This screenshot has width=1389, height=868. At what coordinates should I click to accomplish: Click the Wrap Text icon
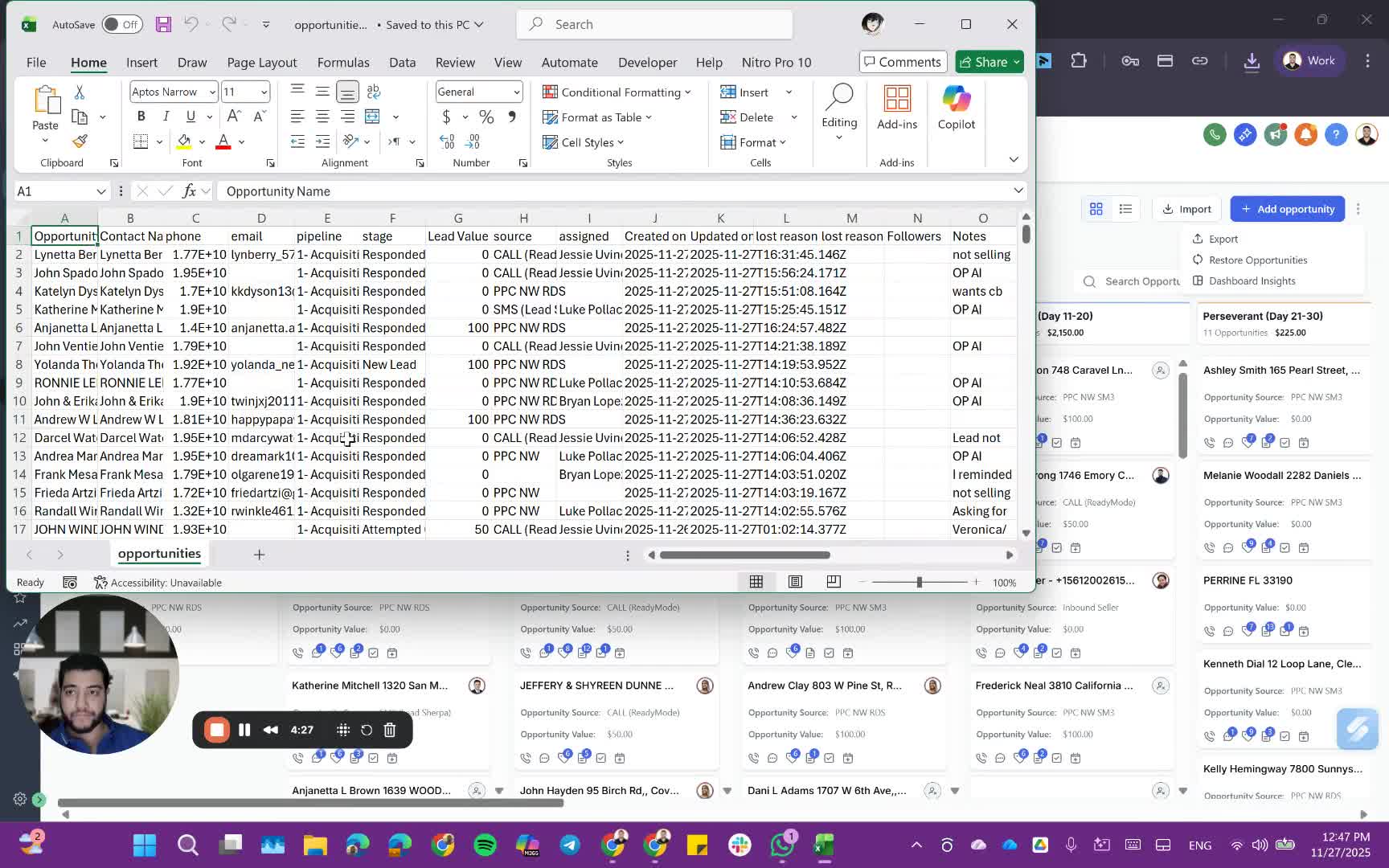[x=374, y=92]
